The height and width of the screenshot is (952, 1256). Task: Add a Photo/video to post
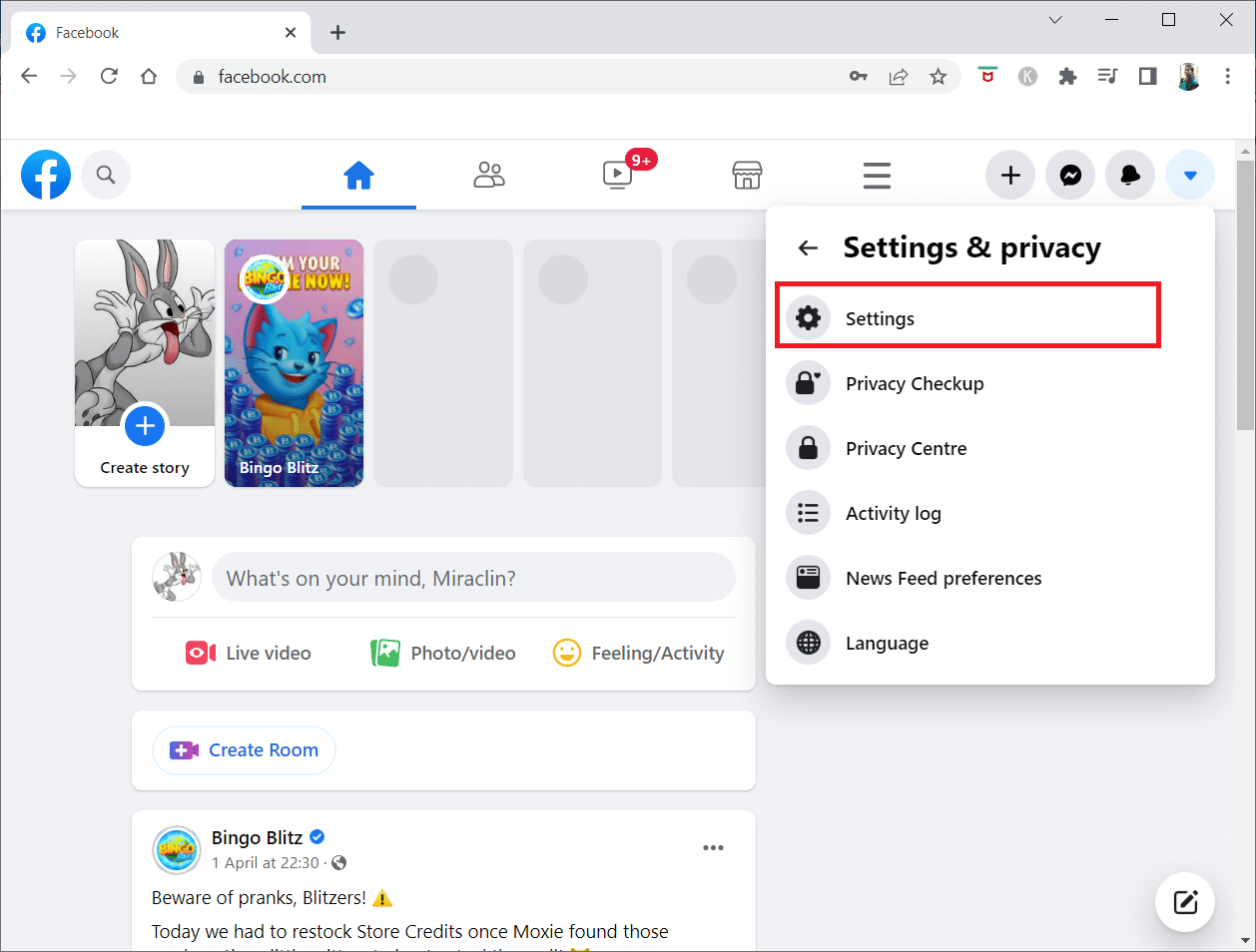coord(443,653)
